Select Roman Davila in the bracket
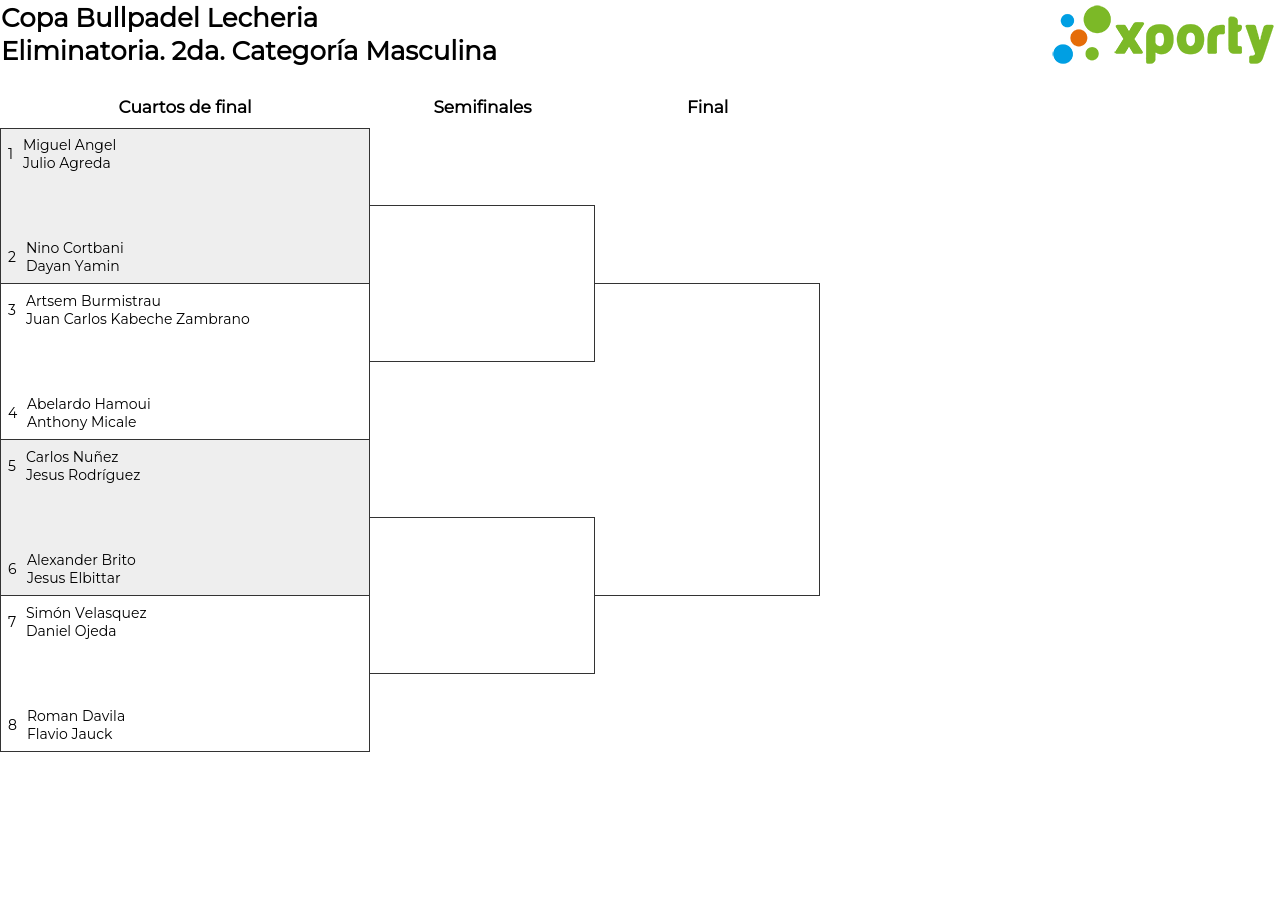This screenshot has height=916, width=1280. point(76,716)
